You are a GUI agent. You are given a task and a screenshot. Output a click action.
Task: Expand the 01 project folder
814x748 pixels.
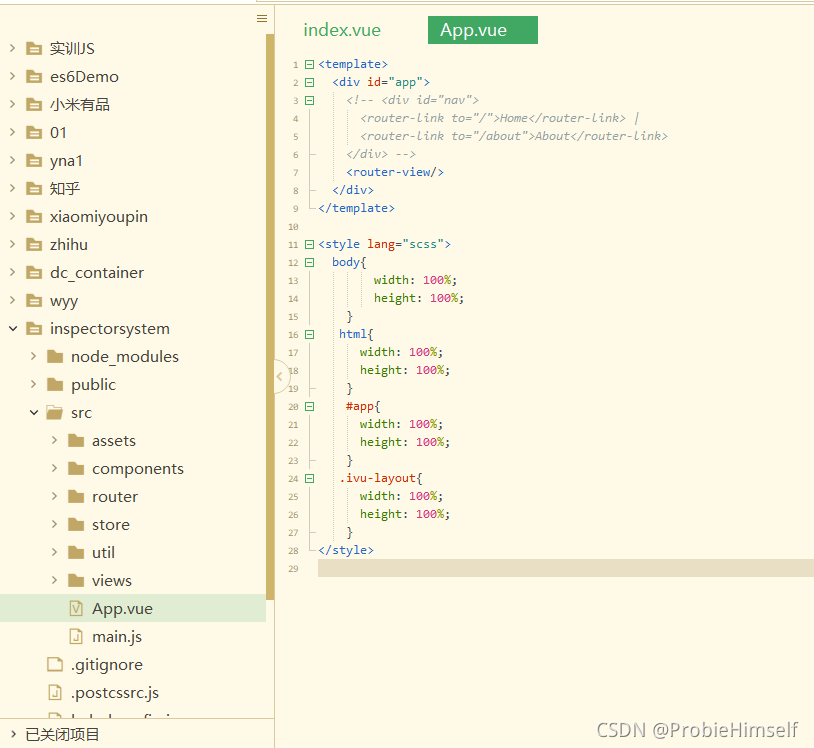pyautogui.click(x=12, y=132)
